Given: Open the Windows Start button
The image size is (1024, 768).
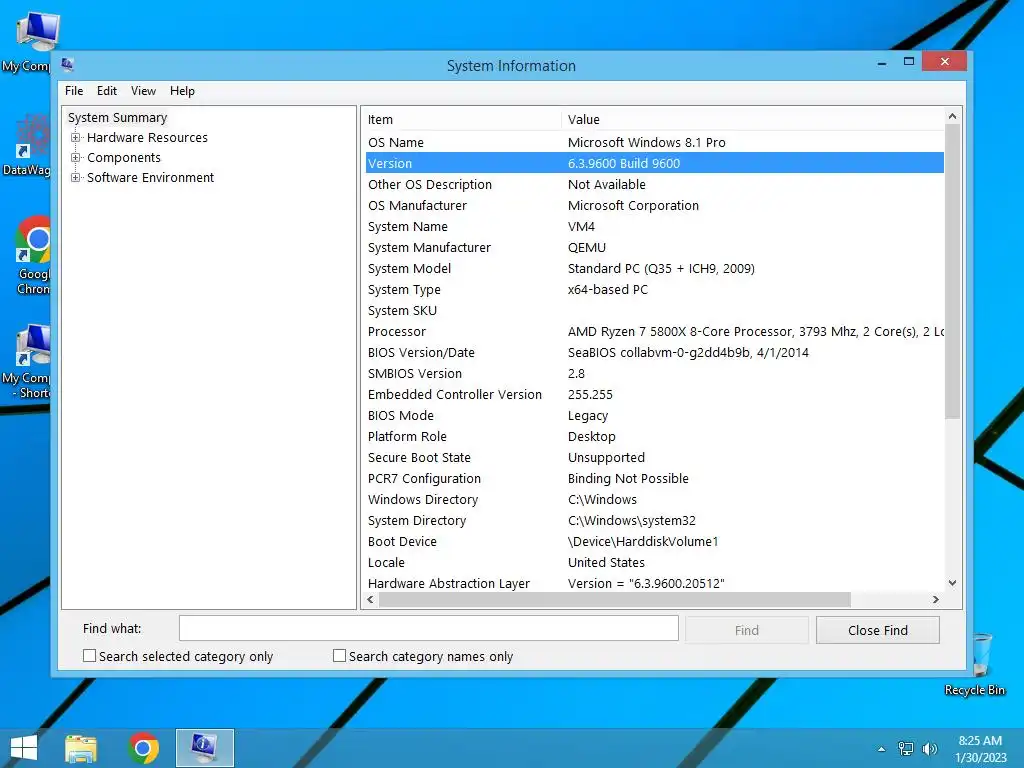Looking at the screenshot, I should pos(24,748).
